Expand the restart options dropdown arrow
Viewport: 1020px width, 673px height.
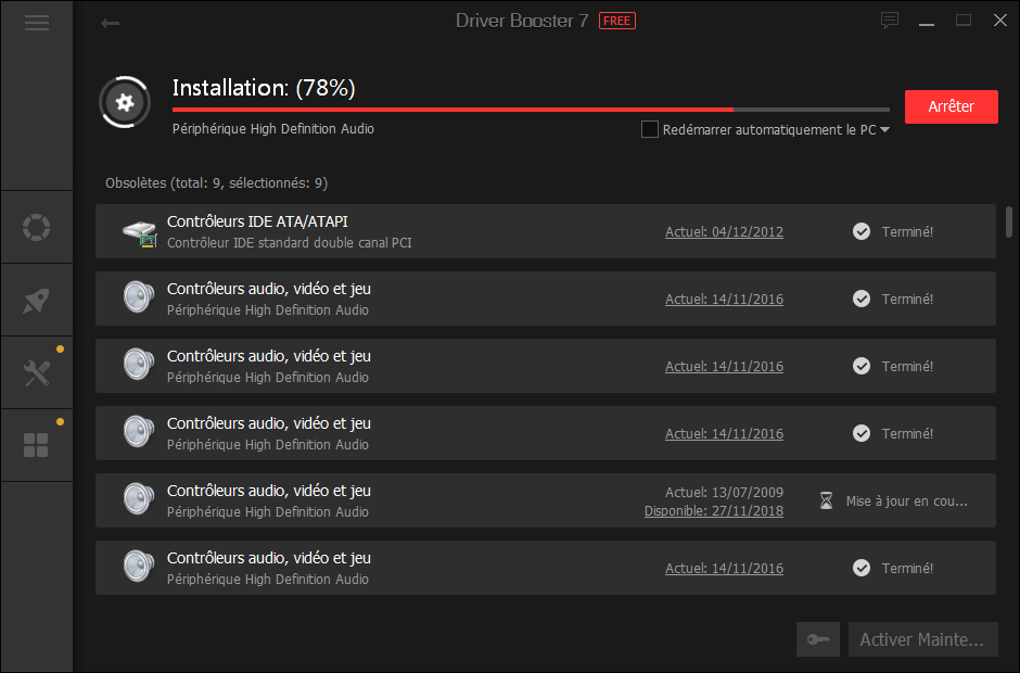885,130
